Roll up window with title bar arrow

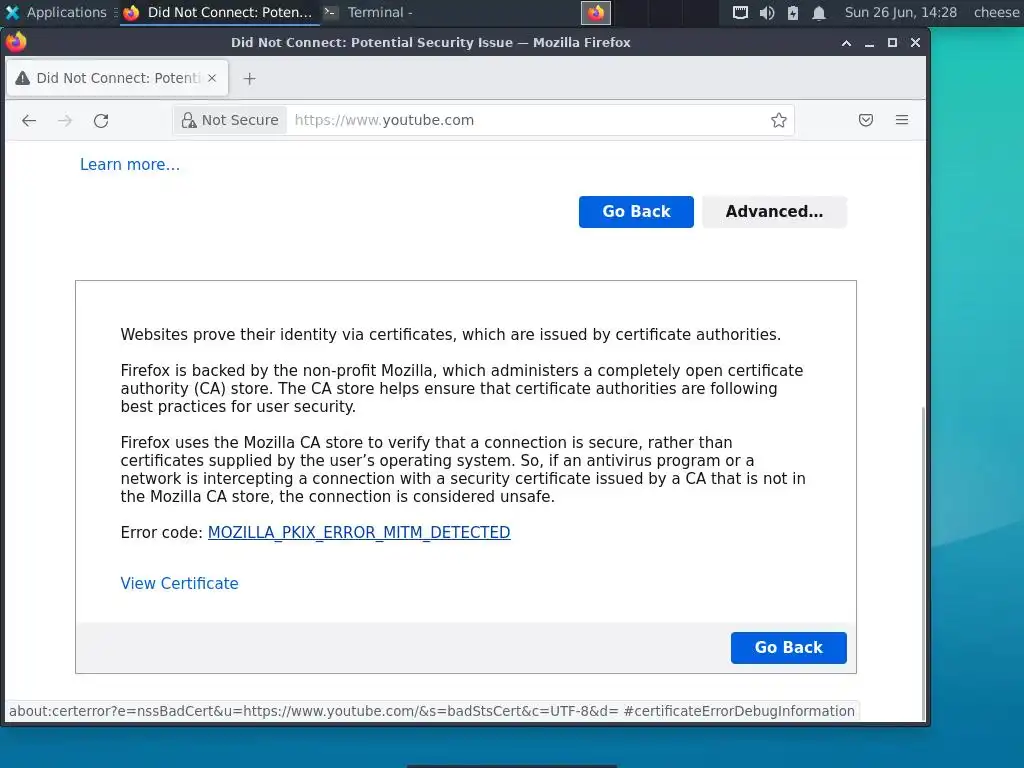[x=846, y=43]
